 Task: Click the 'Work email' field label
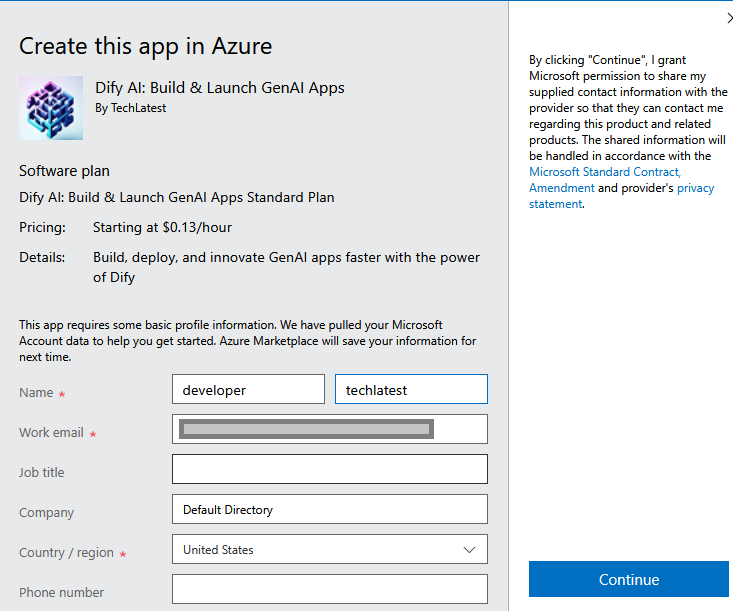coord(51,433)
